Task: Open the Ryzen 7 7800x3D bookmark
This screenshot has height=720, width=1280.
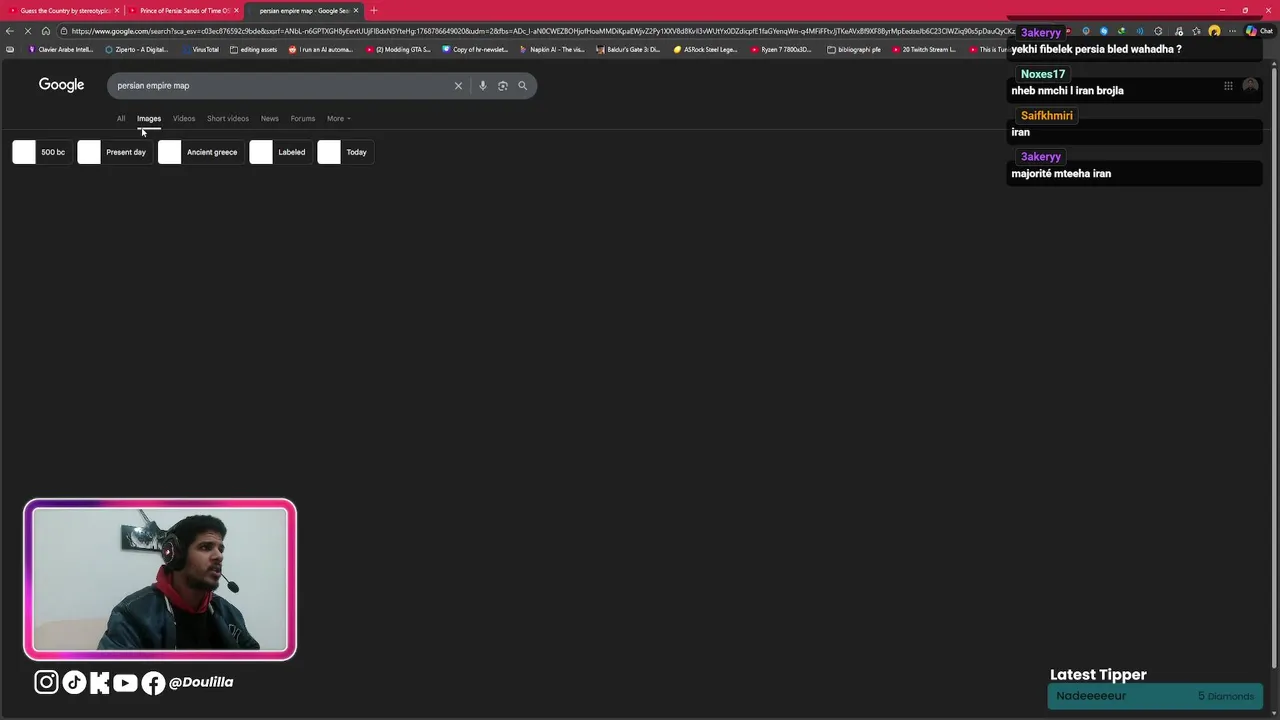Action: pyautogui.click(x=782, y=49)
